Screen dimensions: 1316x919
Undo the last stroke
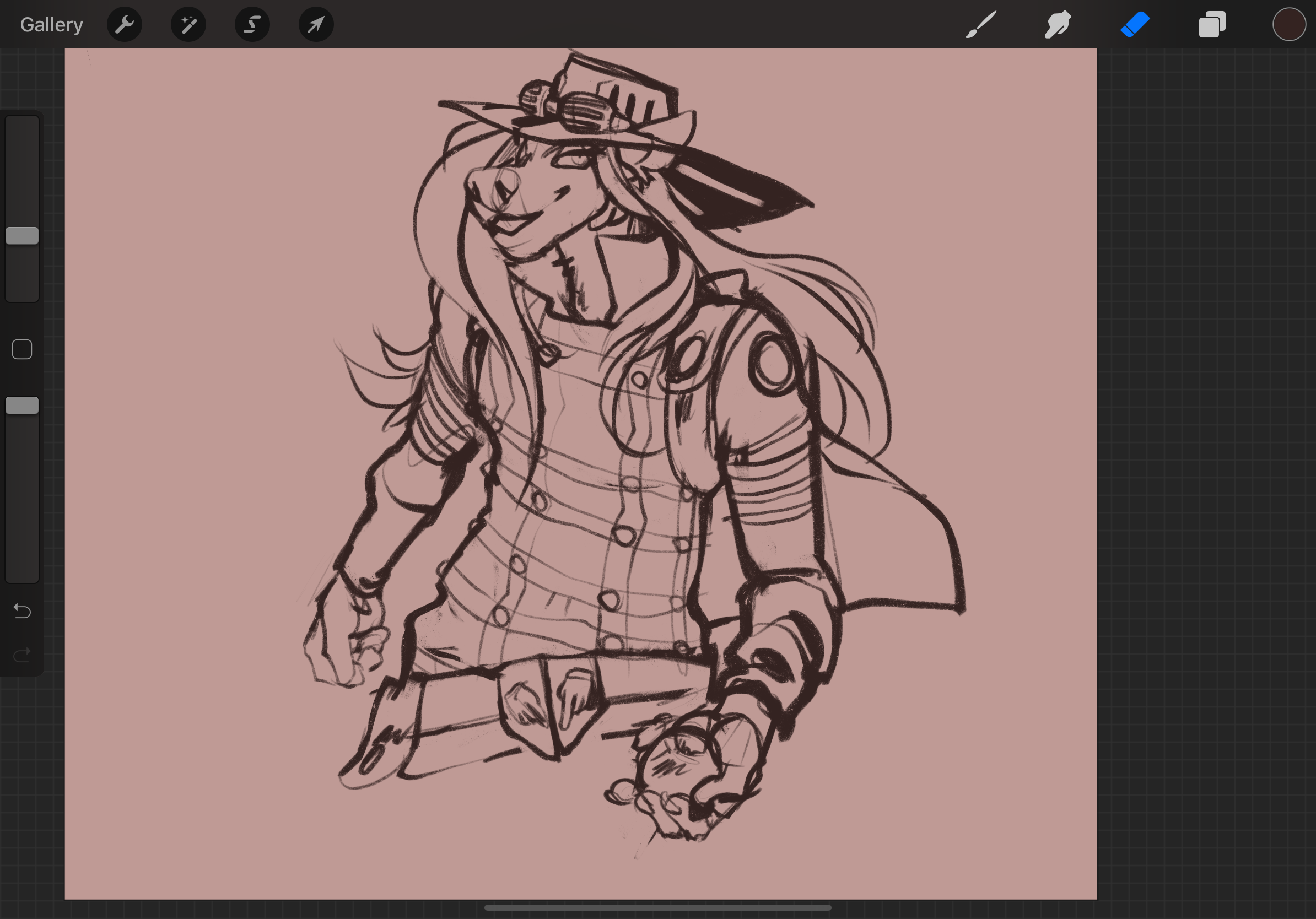pos(22,612)
